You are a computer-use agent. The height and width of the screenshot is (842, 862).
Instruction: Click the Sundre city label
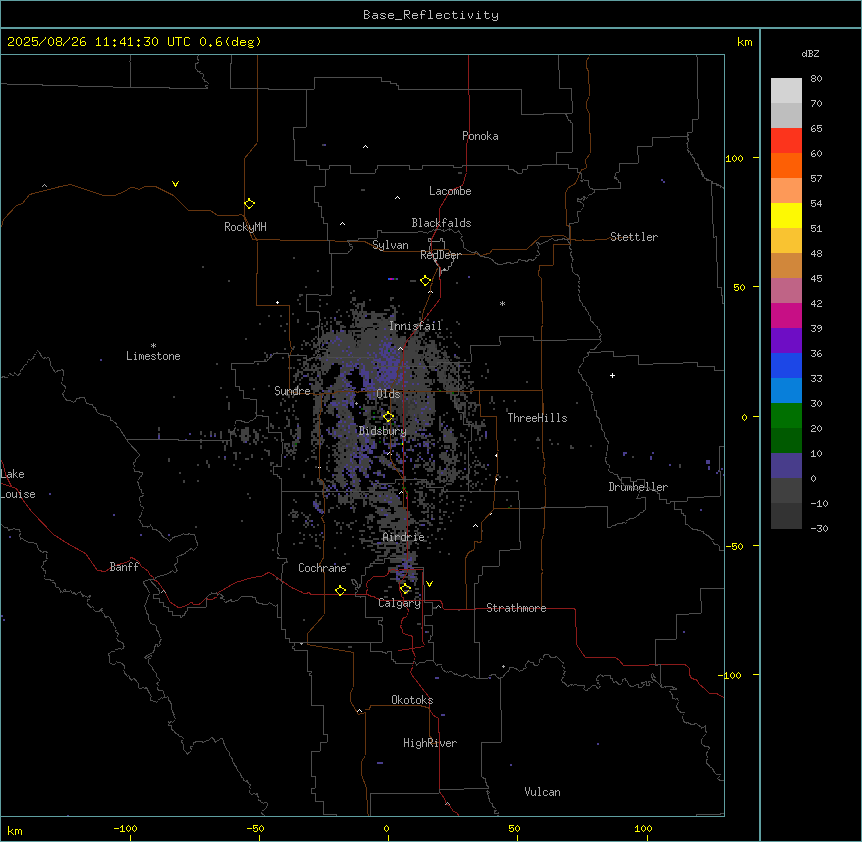[x=292, y=391]
